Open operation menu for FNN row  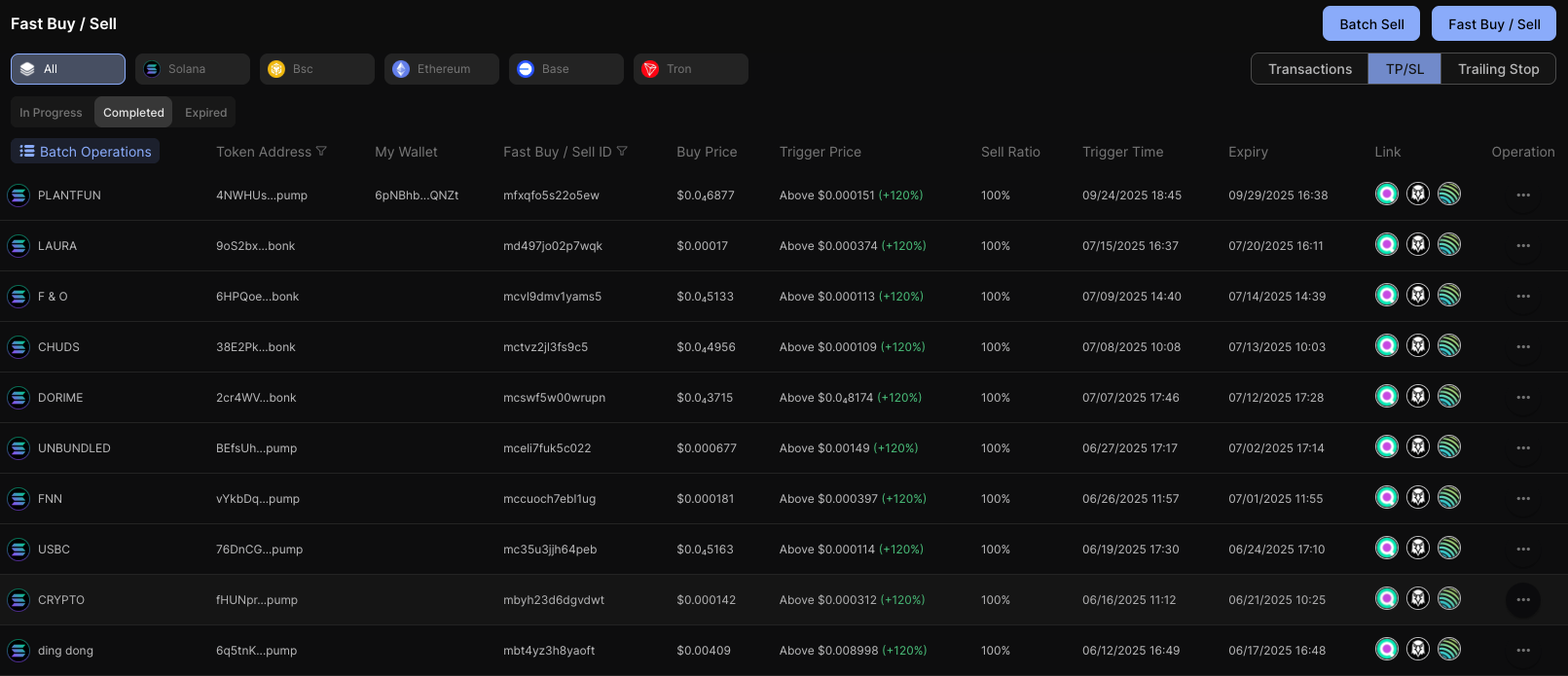[x=1523, y=499]
